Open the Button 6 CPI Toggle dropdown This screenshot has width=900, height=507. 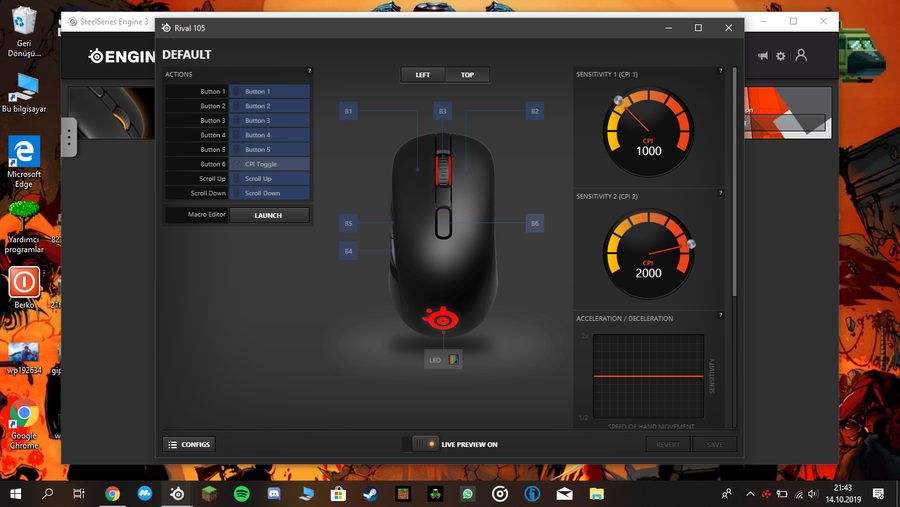coord(269,164)
